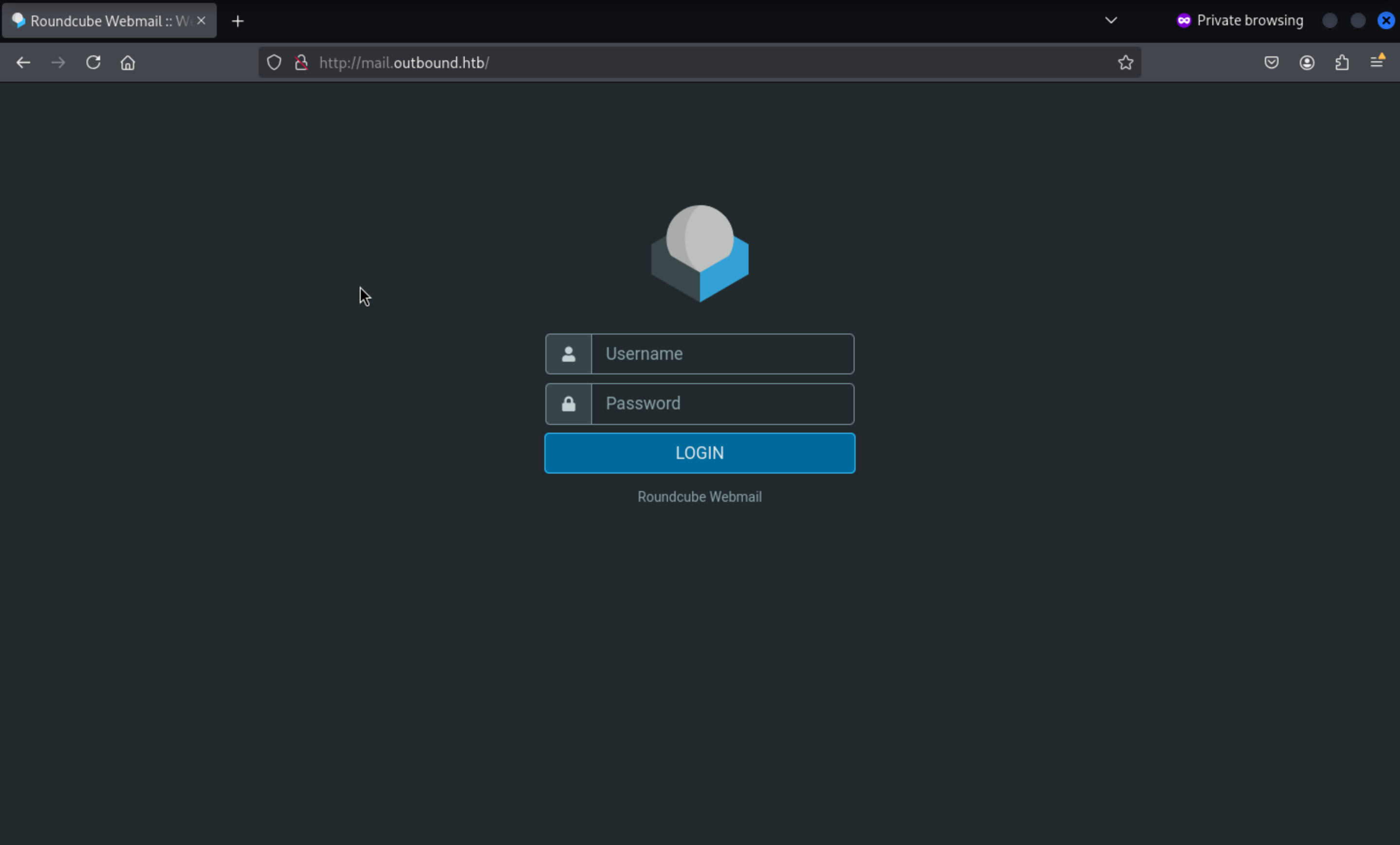Focus the Username input field
Image resolution: width=1400 pixels, height=845 pixels.
(722, 354)
